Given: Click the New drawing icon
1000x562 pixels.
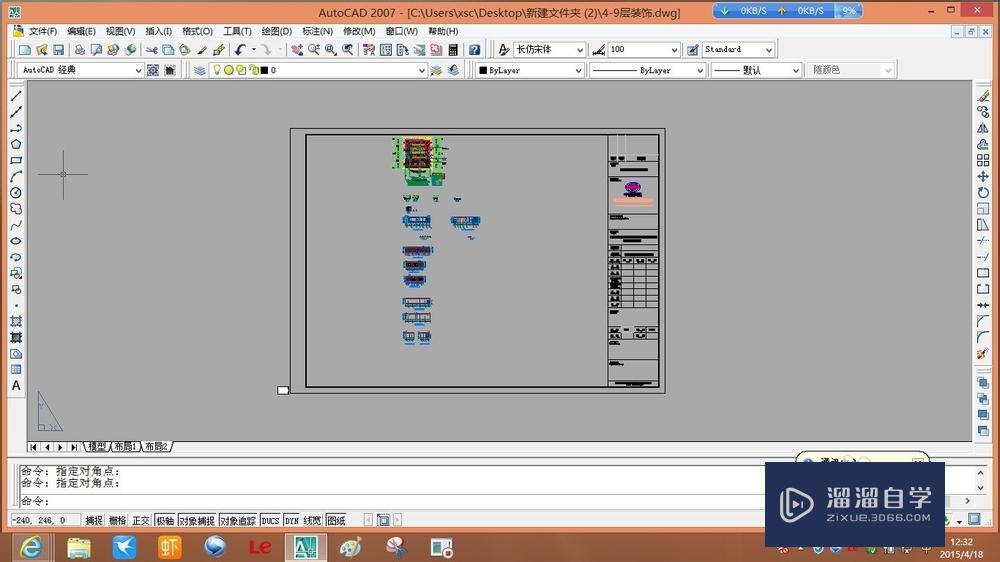Looking at the screenshot, I should coord(24,50).
